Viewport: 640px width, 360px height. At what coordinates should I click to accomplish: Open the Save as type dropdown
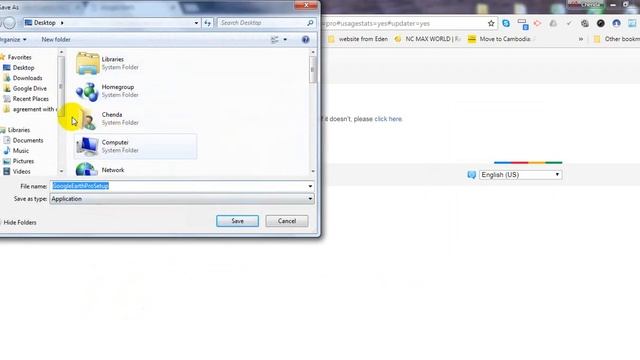click(x=310, y=199)
